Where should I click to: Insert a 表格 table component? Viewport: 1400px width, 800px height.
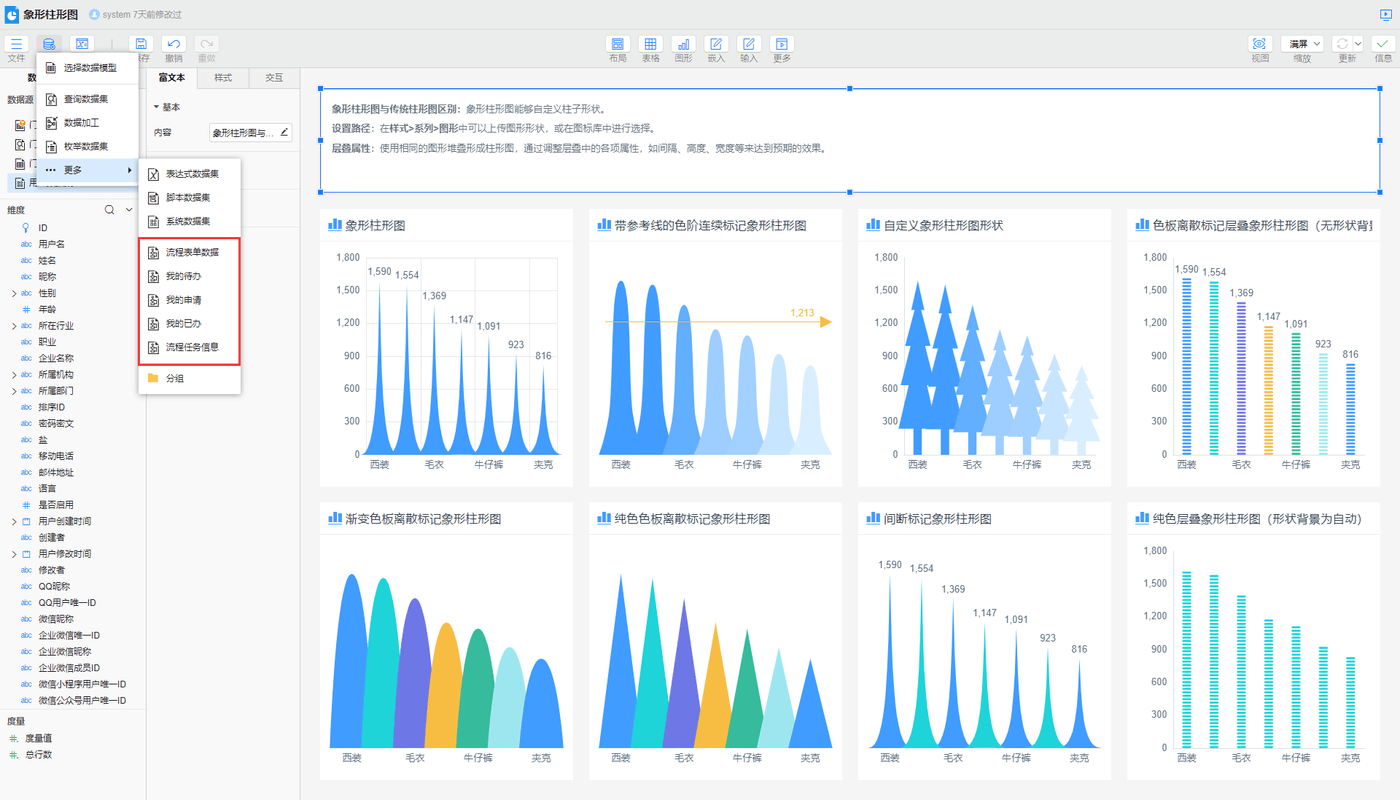(x=650, y=44)
